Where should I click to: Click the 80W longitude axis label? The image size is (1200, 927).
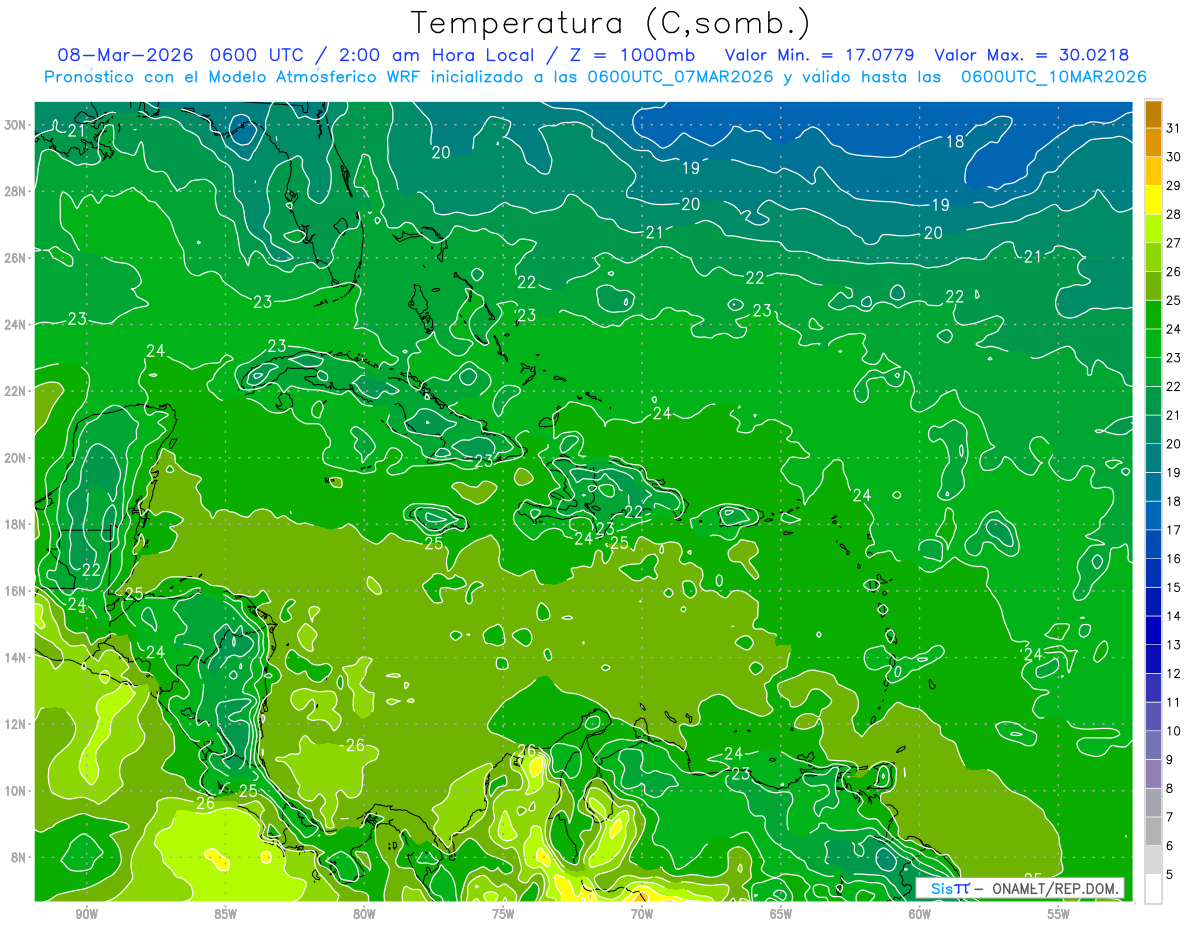point(364,914)
